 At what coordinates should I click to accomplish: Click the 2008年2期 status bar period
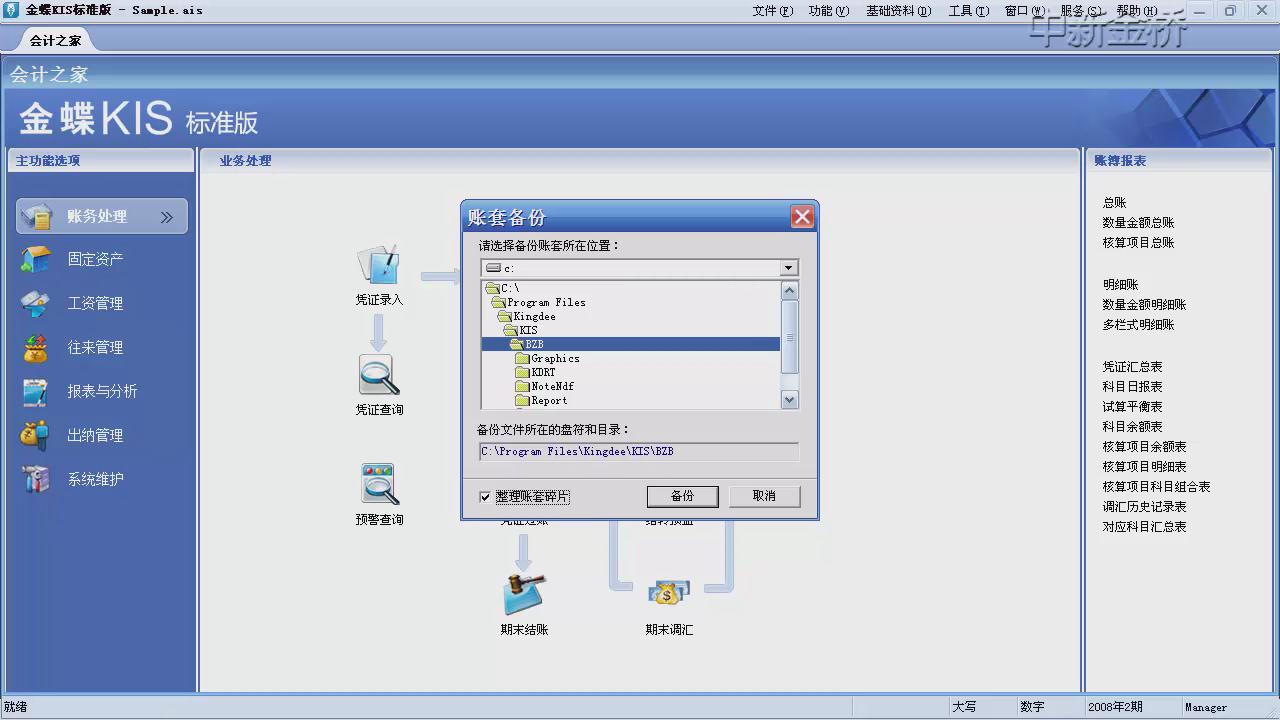[x=1115, y=707]
